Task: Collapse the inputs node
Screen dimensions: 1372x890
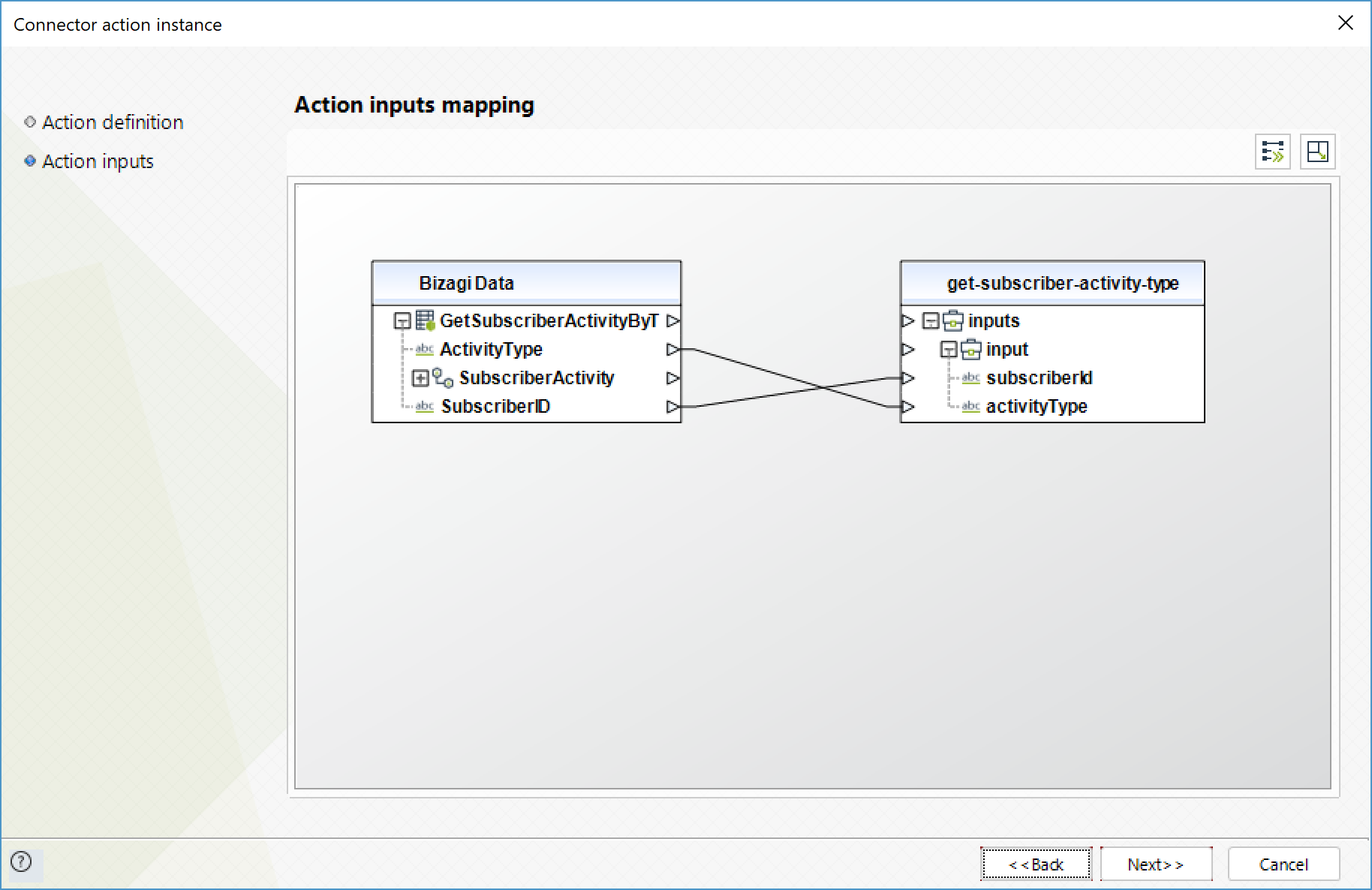Action: coord(931,321)
